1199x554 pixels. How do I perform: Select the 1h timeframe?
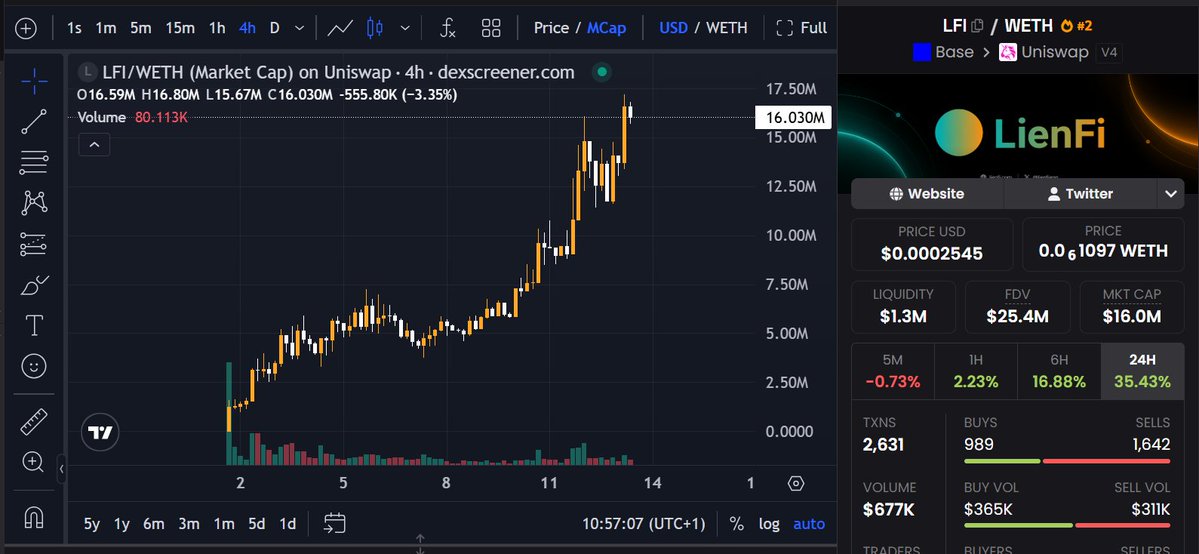pyautogui.click(x=217, y=28)
